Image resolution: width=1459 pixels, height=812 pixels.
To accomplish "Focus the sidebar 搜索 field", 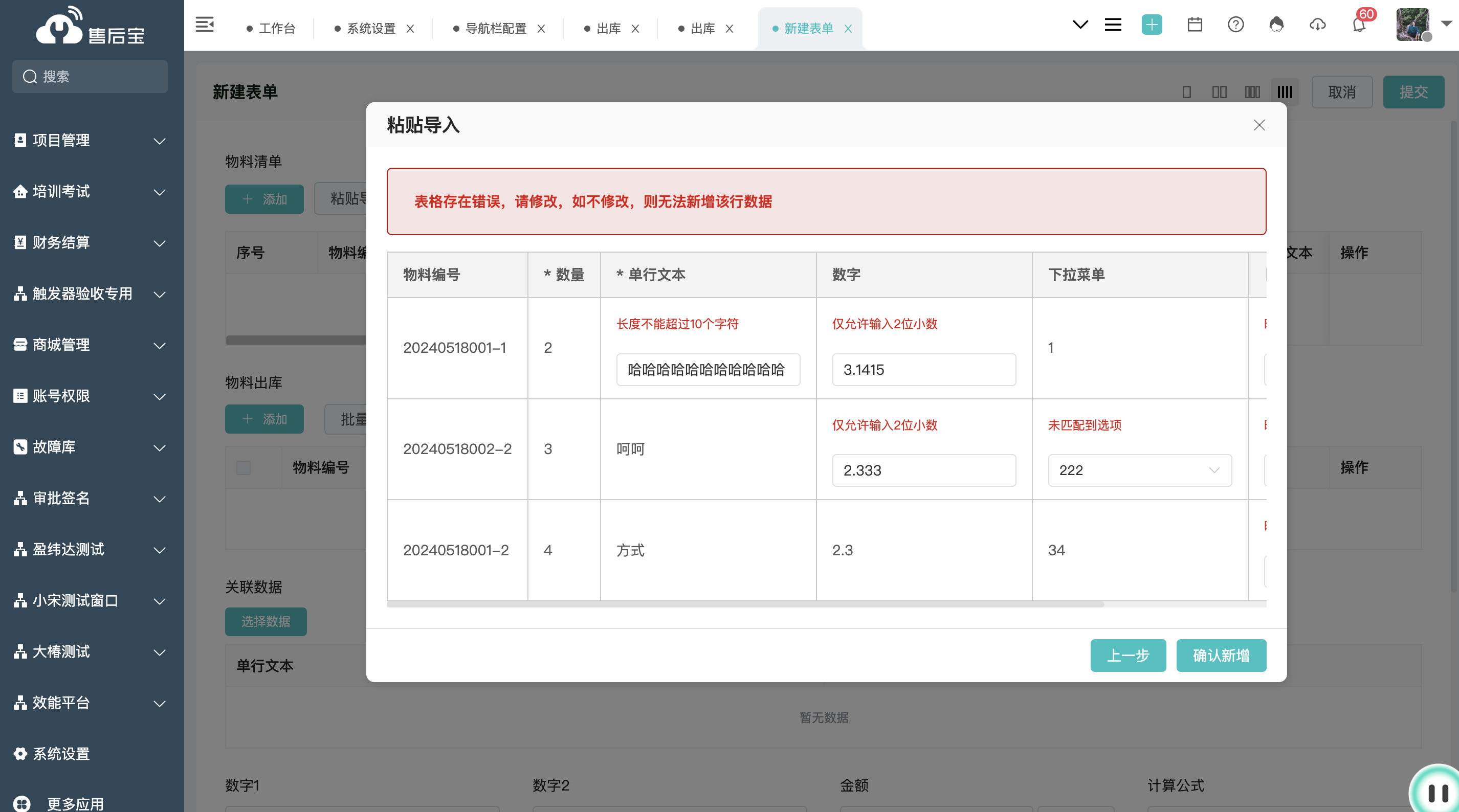I will click(90, 76).
